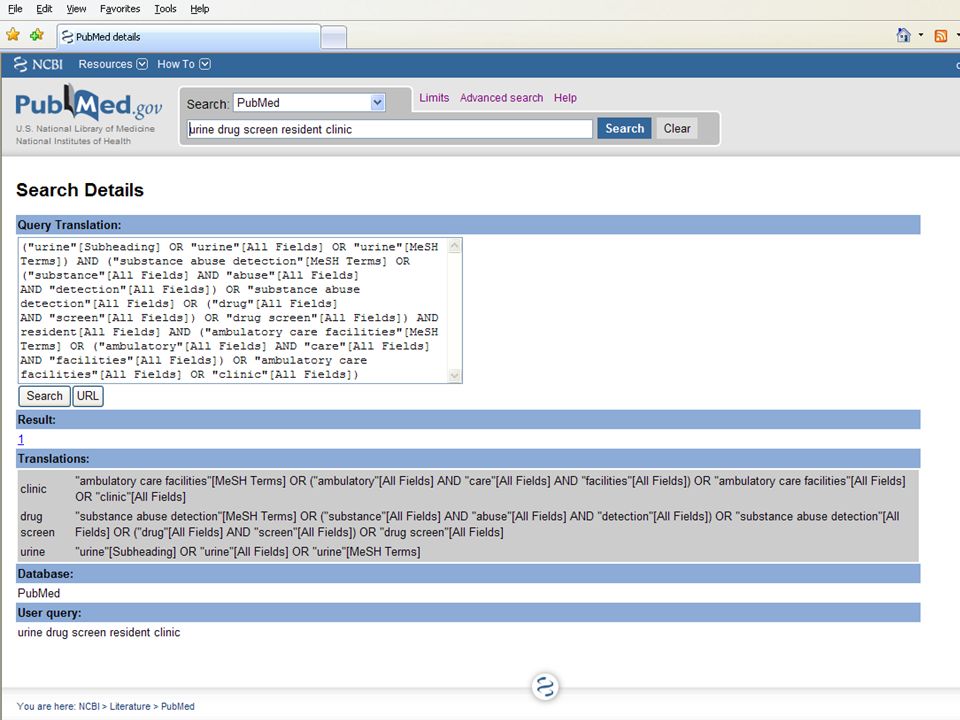Click the Database section header
Viewport: 960px width, 720px height.
(468, 574)
